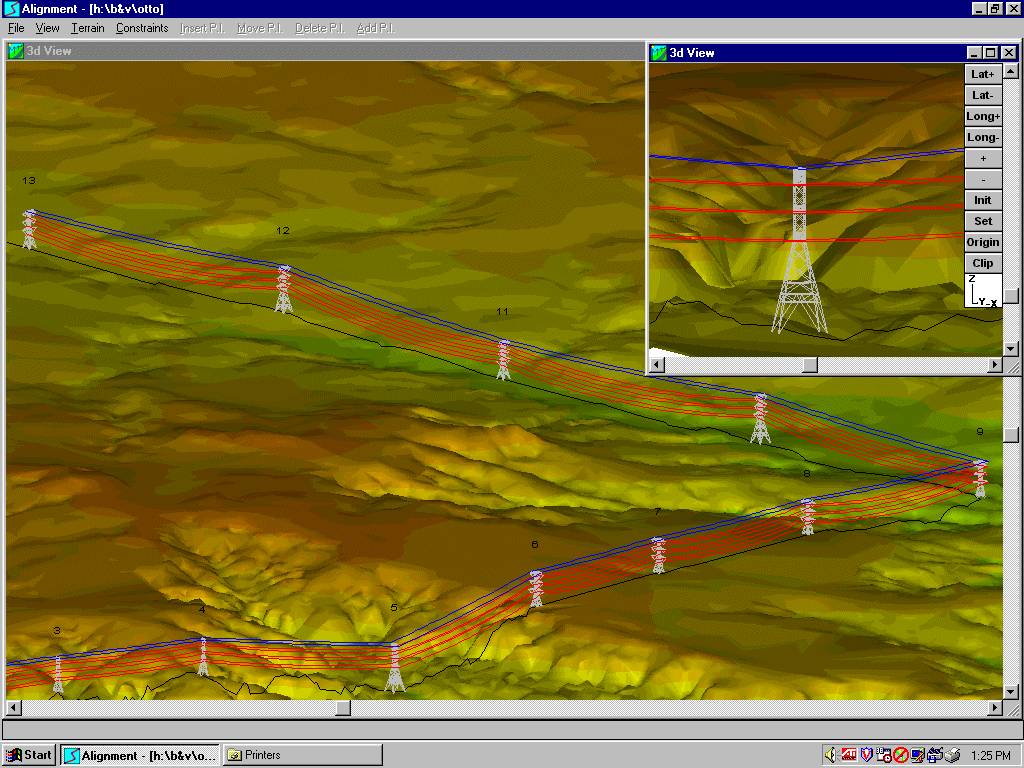Viewport: 1024px width, 768px height.
Task: Click the right arrow of the 3d View horizontal scrollbar
Action: [x=996, y=365]
